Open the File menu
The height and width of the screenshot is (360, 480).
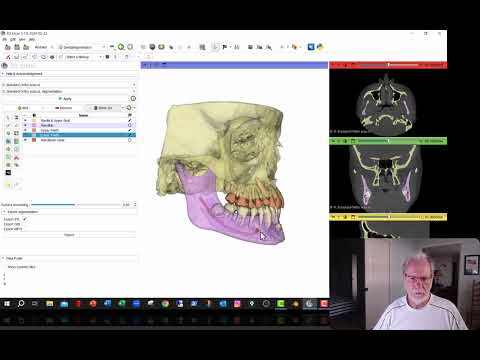pos(5,39)
